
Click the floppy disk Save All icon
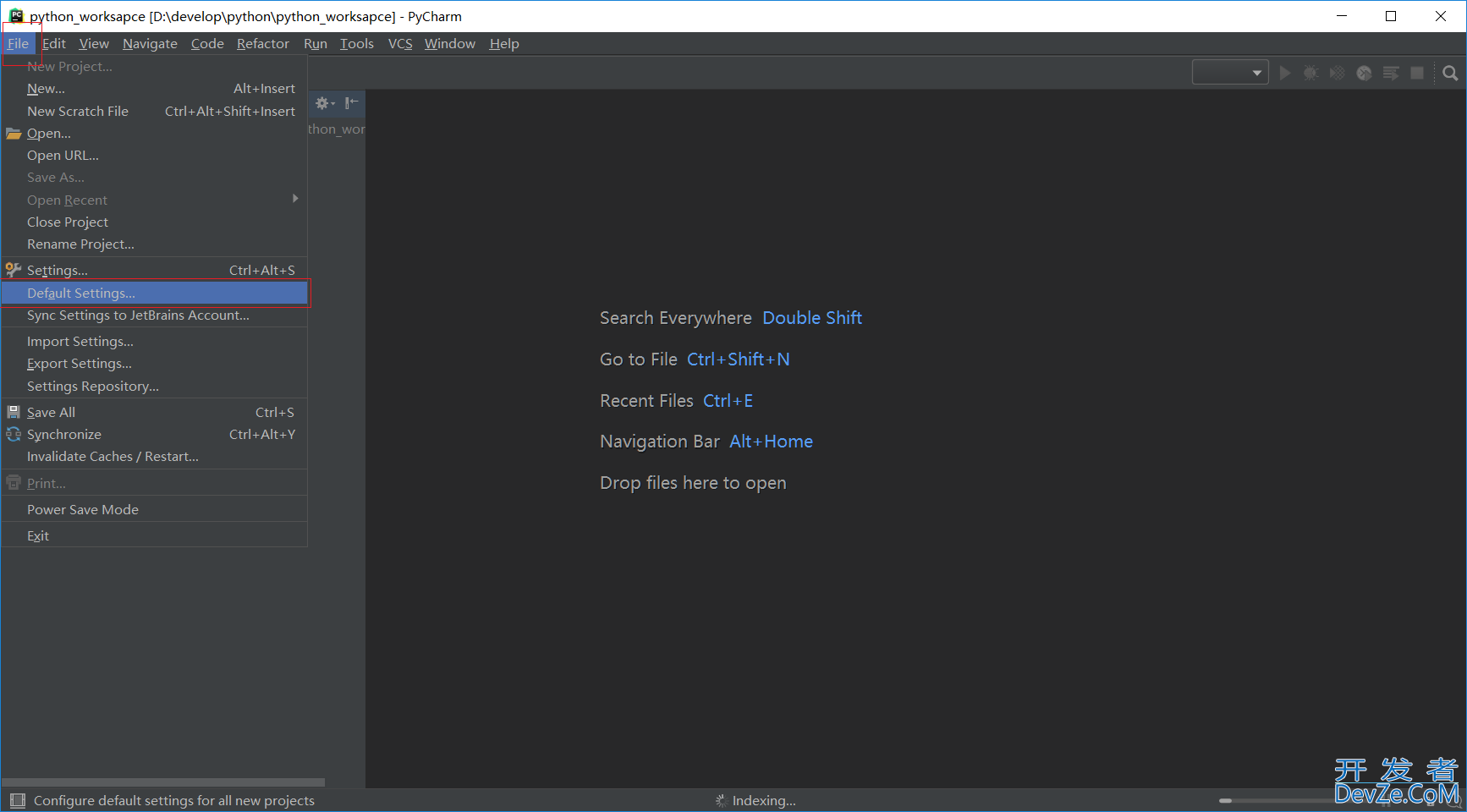click(14, 412)
